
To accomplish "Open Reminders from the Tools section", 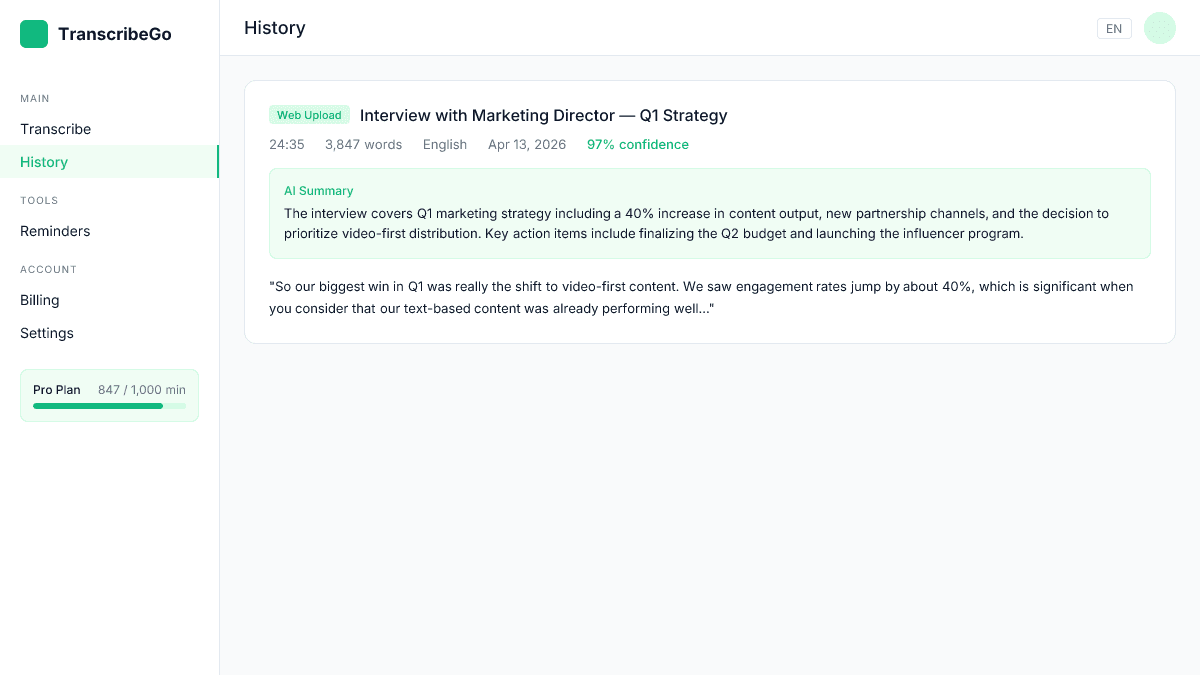I will [x=55, y=231].
